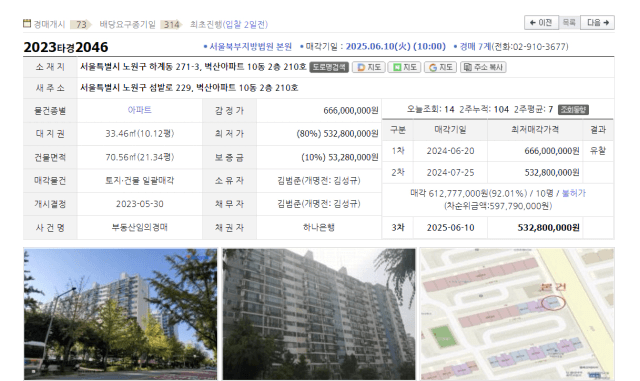Select commencement date 2023-05-30

click(140, 204)
